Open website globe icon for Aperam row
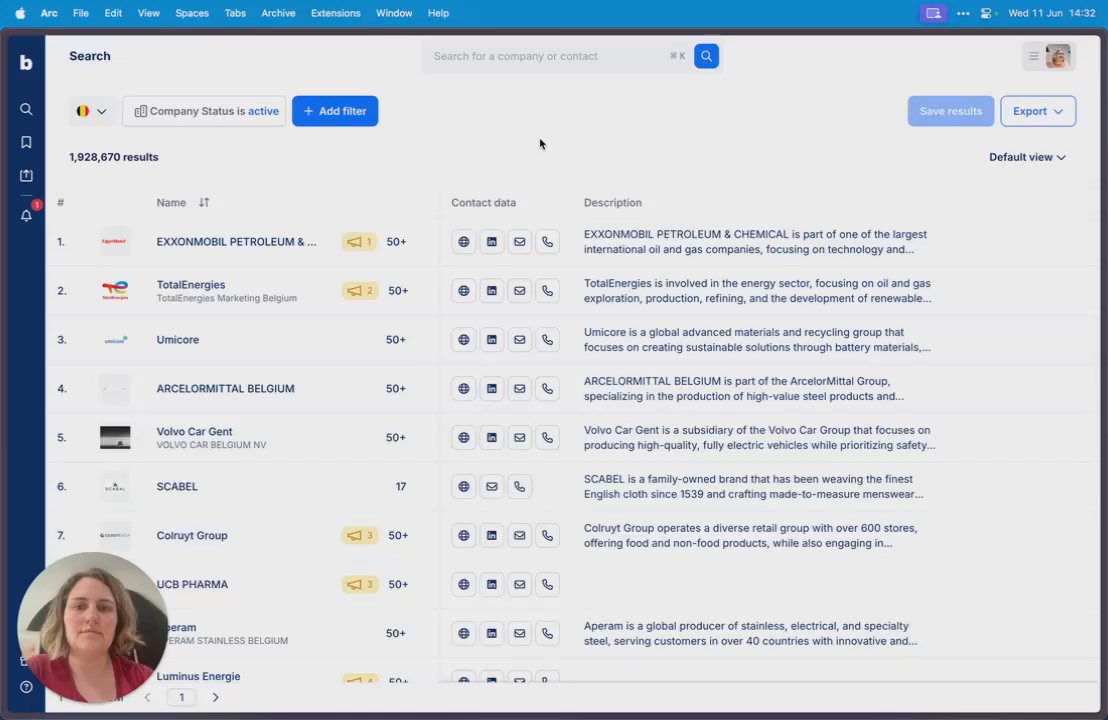Screen dimensions: 1108x720 (x=464, y=633)
